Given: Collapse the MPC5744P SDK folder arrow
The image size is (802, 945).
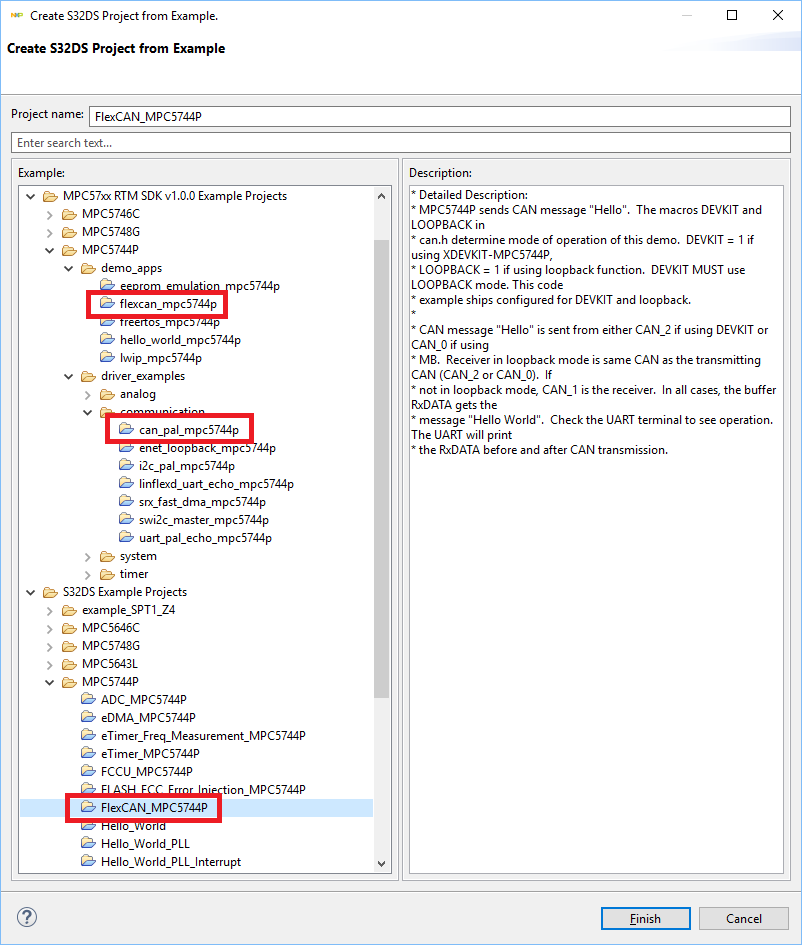Looking at the screenshot, I should click(x=49, y=251).
